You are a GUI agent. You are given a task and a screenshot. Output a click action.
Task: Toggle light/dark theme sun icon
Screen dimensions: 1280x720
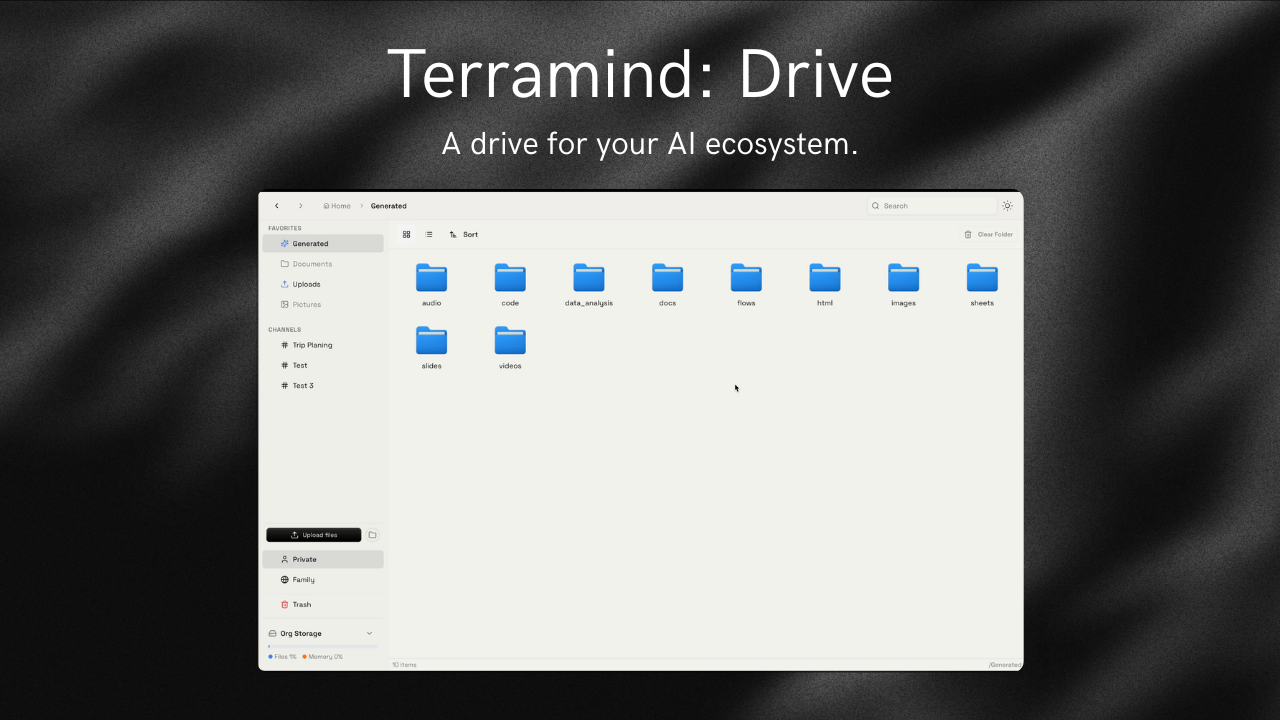point(1007,206)
